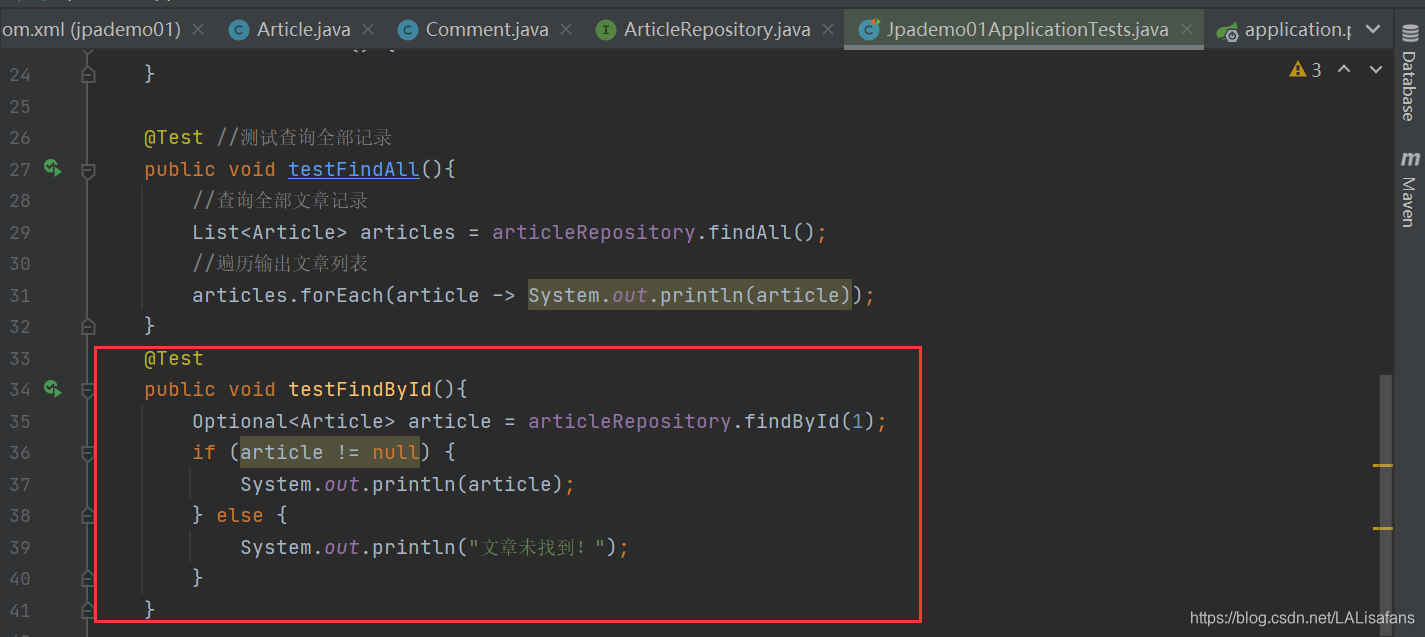Click Optional<Article> type on line 35
1425x637 pixels.
coord(294,421)
